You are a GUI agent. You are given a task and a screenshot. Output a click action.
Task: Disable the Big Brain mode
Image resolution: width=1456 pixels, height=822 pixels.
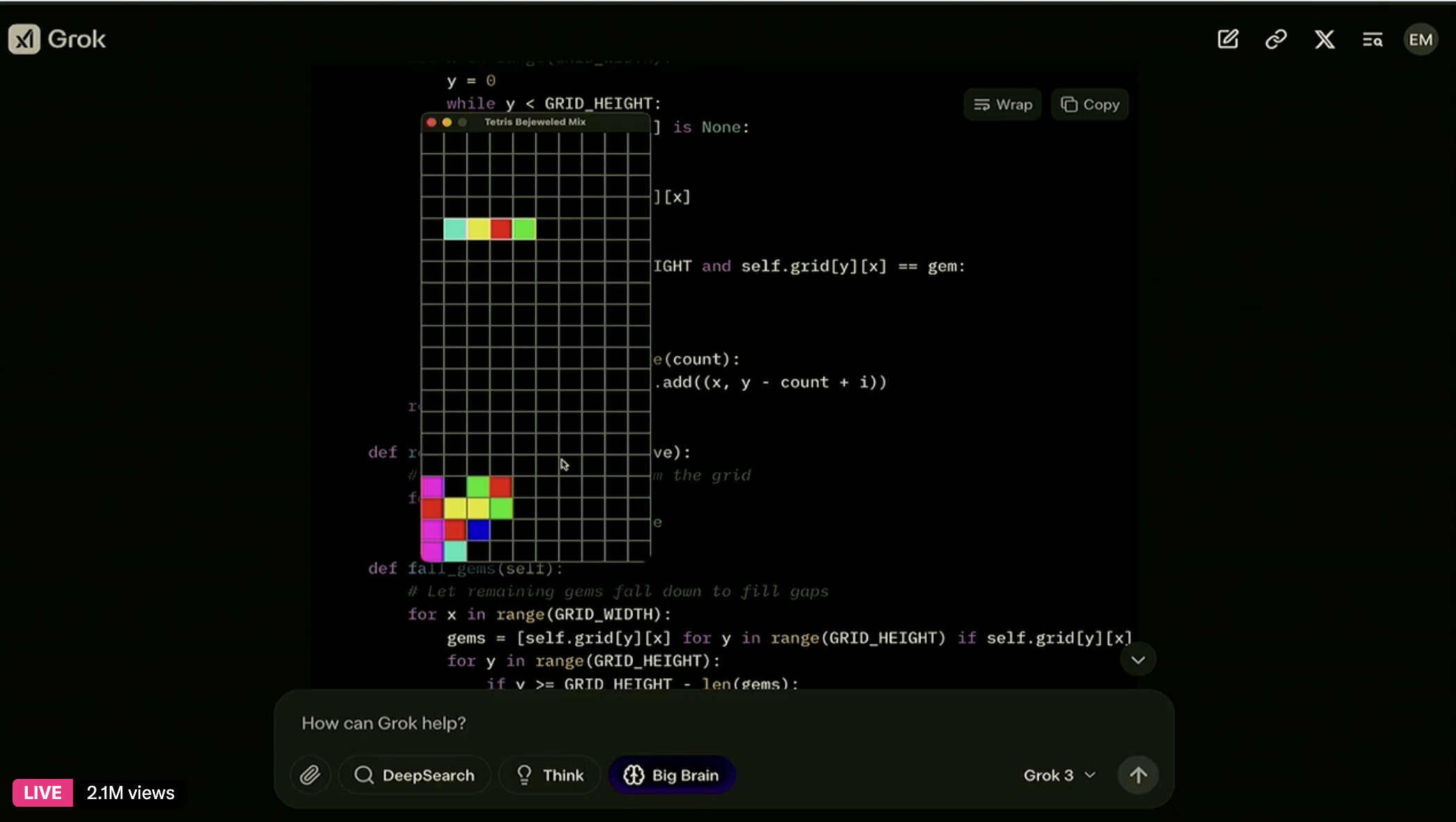pyautogui.click(x=671, y=775)
